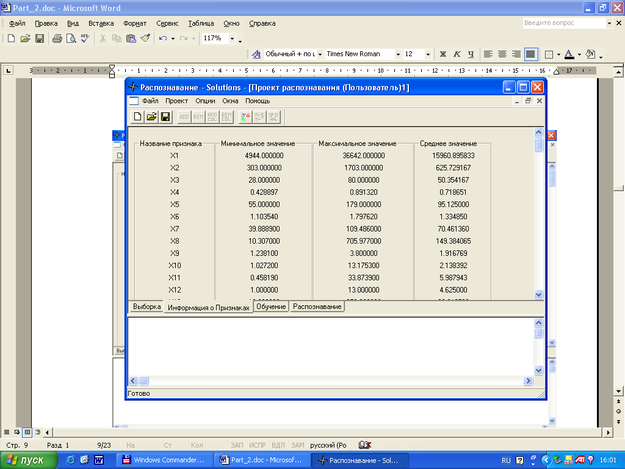Switch to the Обучение tab
Viewport: 625px width, 469px height.
(270, 306)
